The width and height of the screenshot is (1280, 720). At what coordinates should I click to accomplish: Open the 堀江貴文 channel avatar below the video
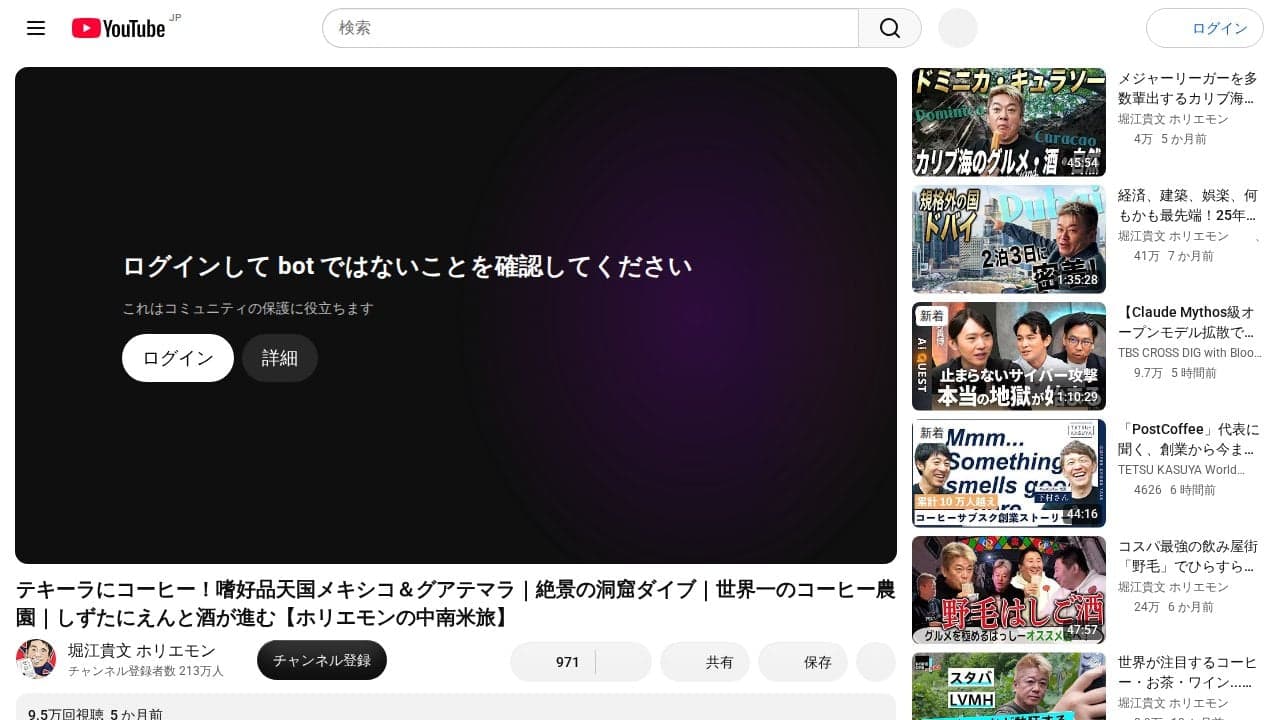[x=36, y=660]
